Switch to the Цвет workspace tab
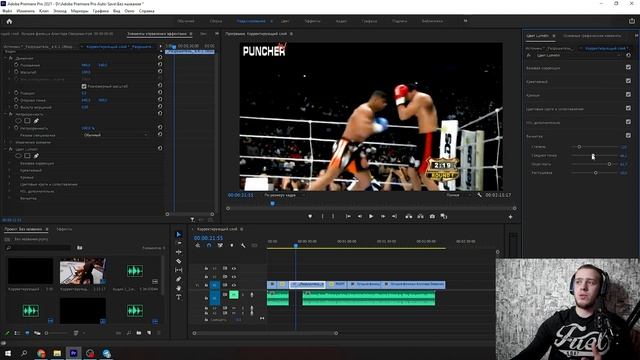640x360 pixels. tap(285, 21)
